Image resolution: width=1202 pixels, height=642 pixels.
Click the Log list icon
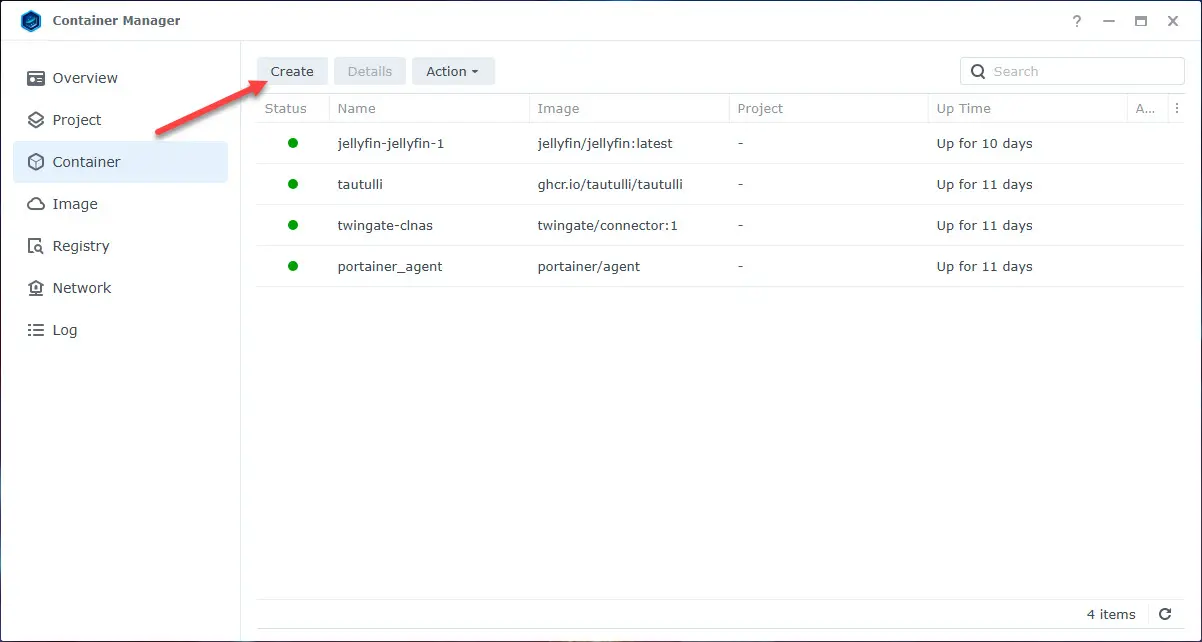(x=36, y=330)
